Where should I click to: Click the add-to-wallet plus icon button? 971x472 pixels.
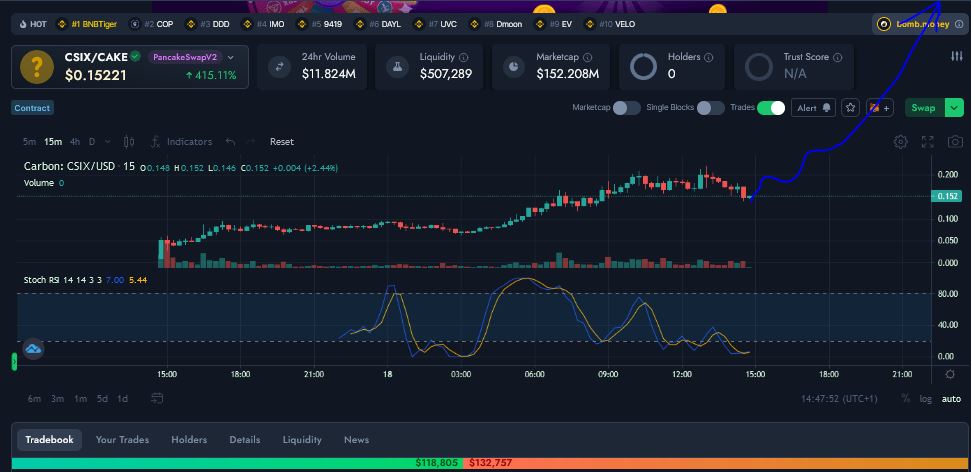(880, 108)
